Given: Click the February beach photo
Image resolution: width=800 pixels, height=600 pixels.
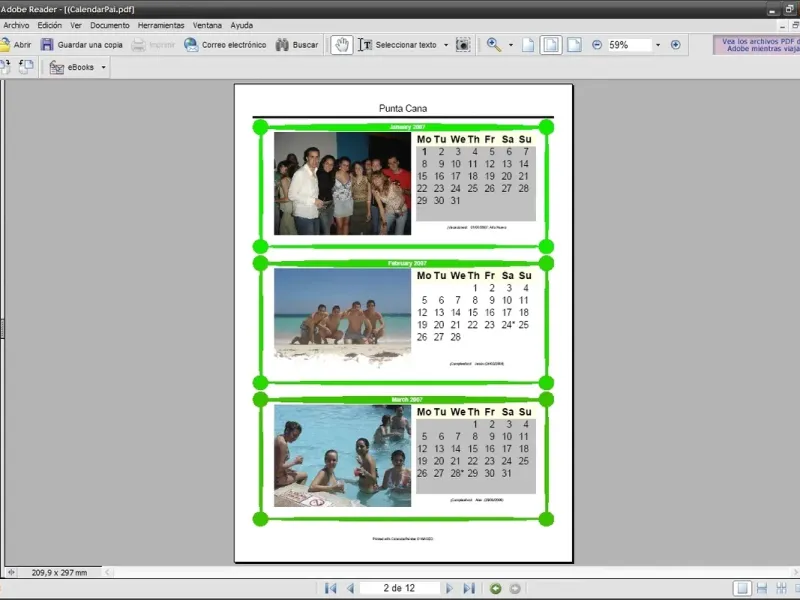Looking at the screenshot, I should tap(342, 317).
